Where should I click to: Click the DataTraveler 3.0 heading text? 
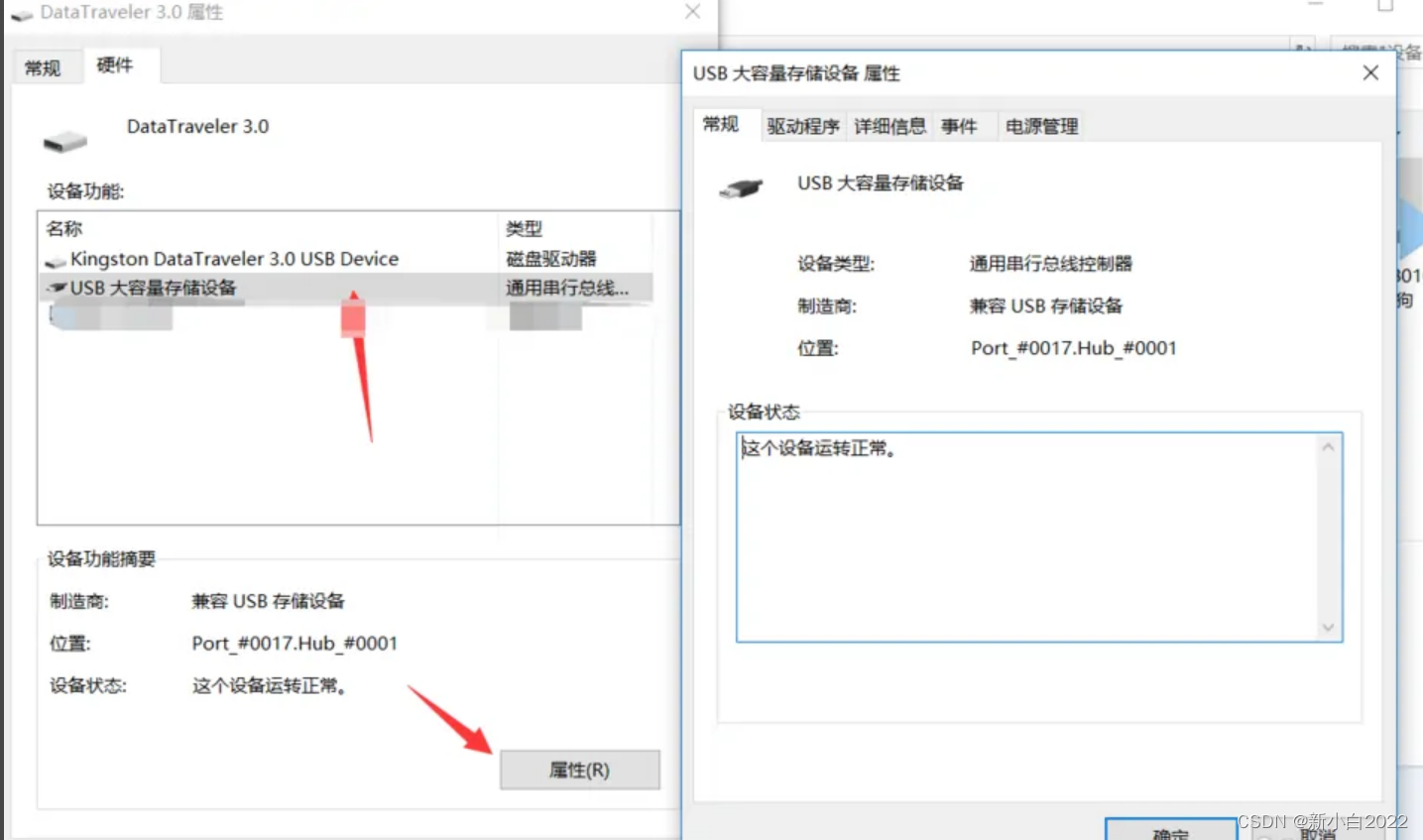197,126
